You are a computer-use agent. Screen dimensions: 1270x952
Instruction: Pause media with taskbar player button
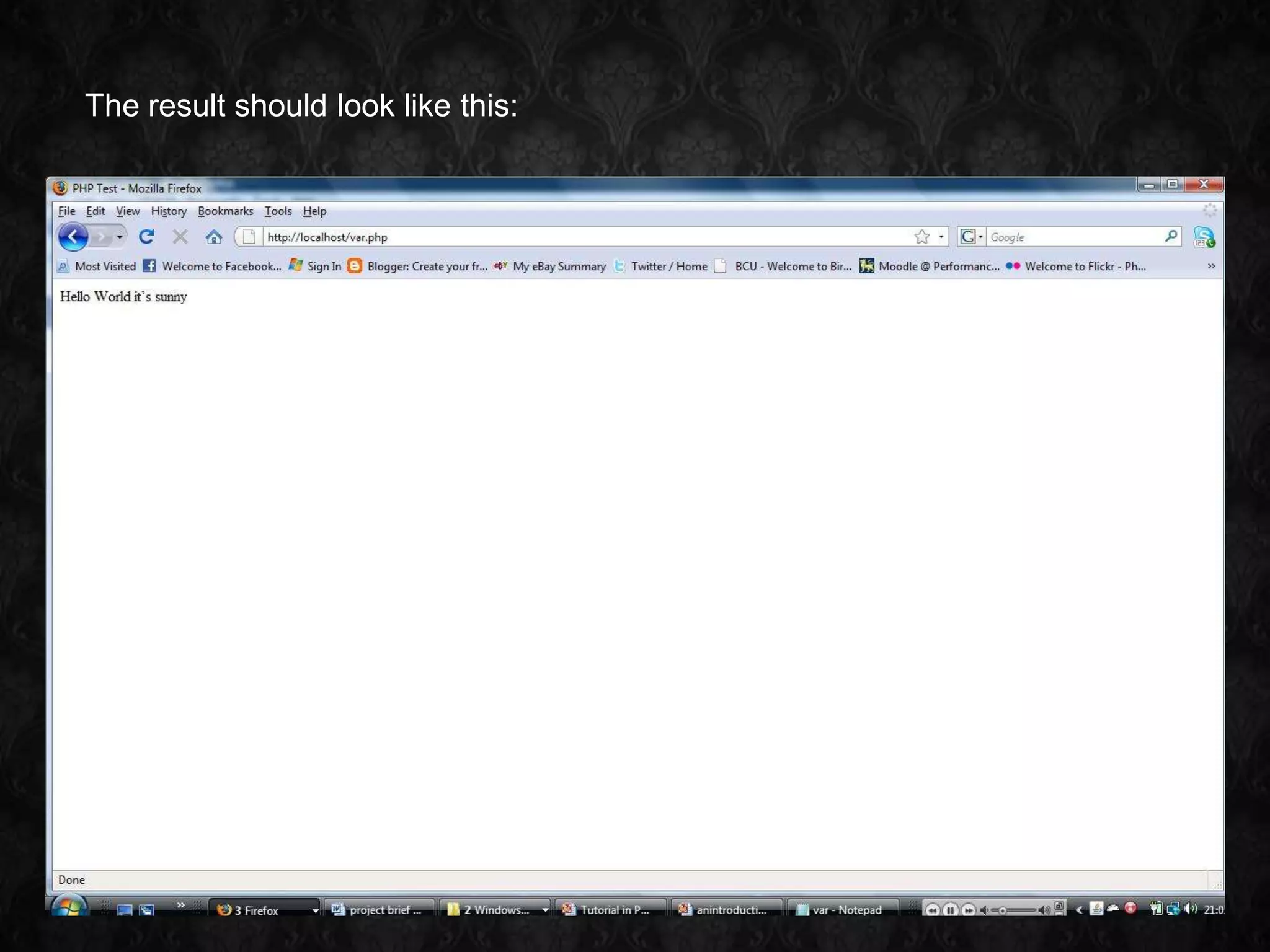950,910
